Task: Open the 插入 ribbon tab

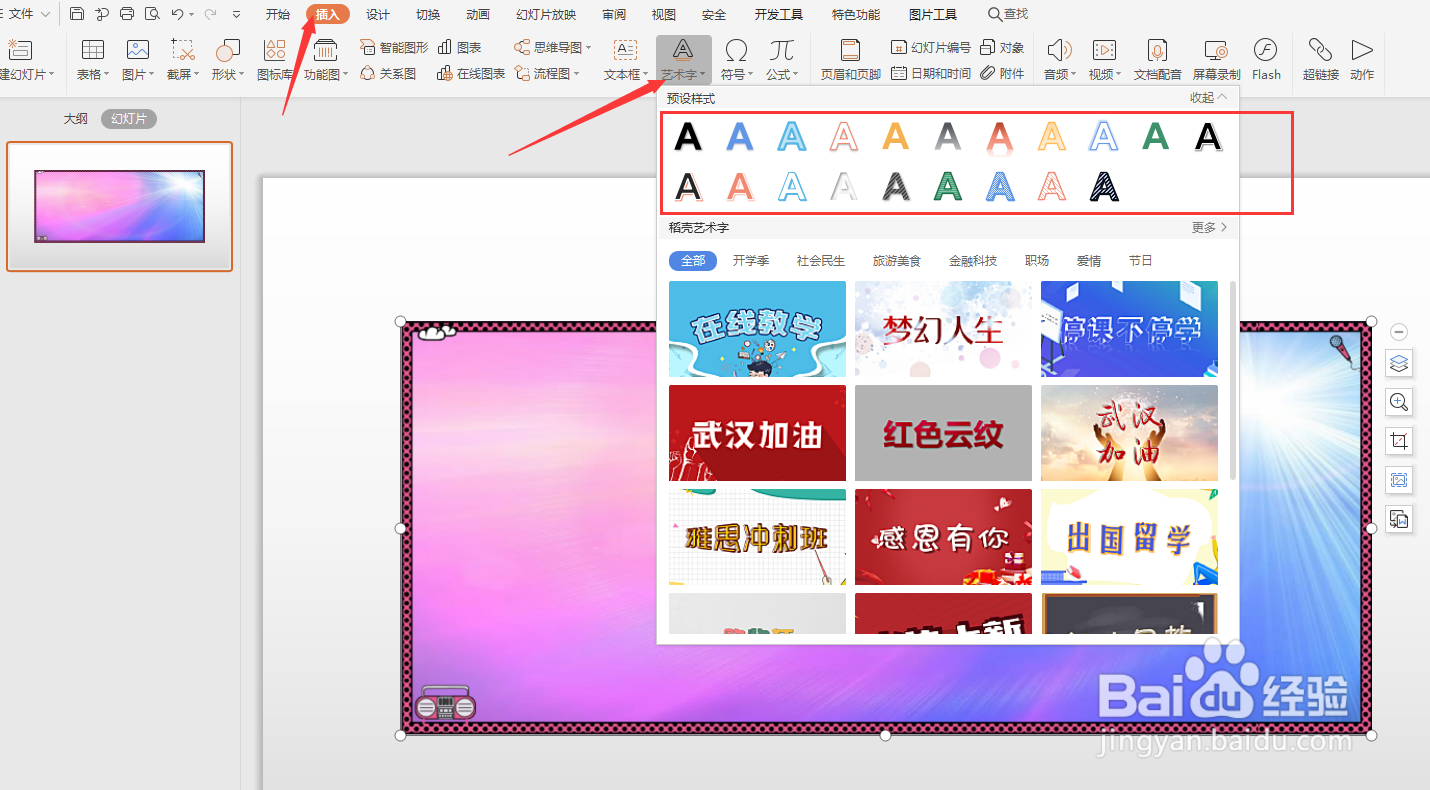Action: [328, 14]
